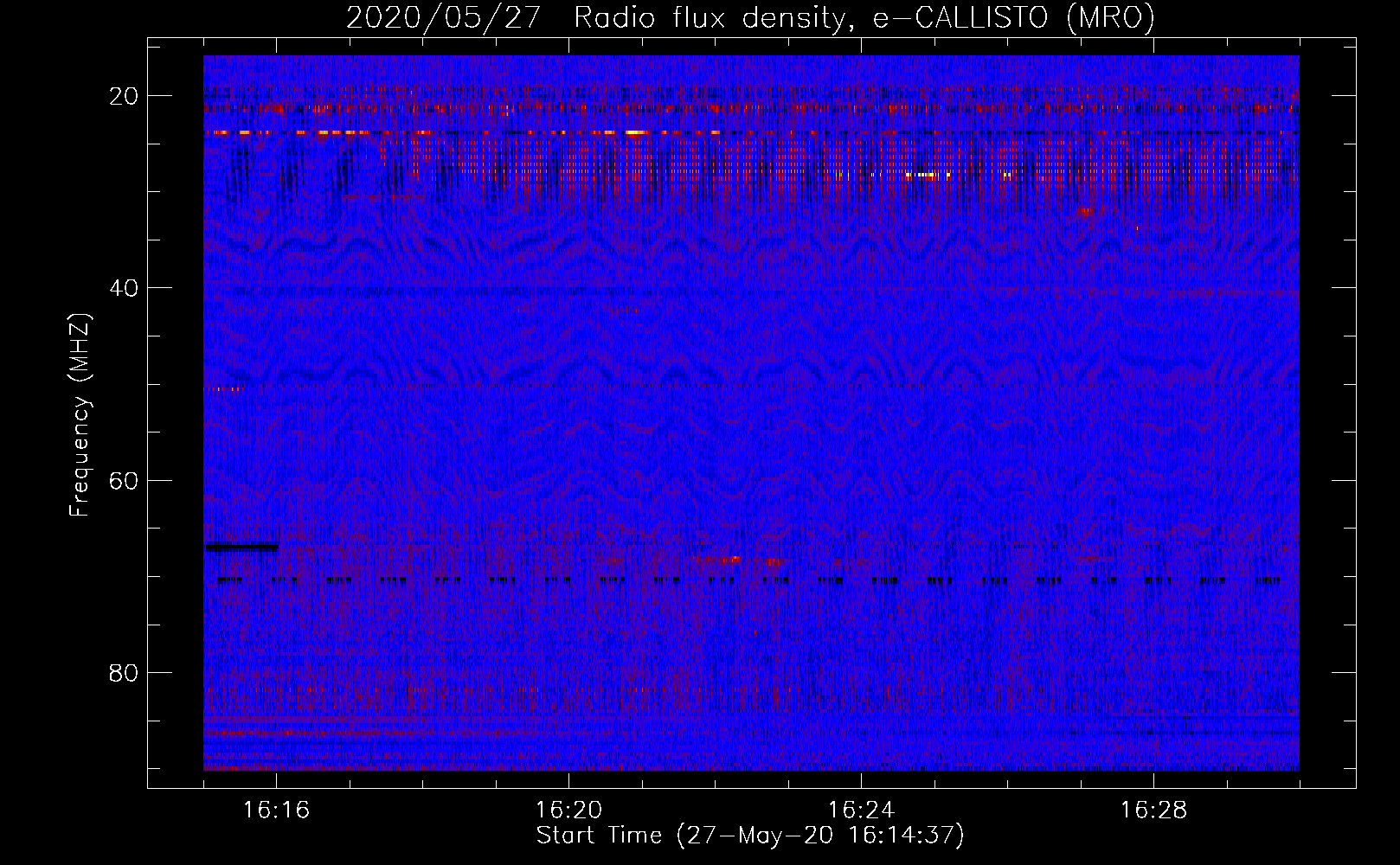
Task: Click the bright yellow burst near 16:21 at 24 MHz
Action: (636, 132)
